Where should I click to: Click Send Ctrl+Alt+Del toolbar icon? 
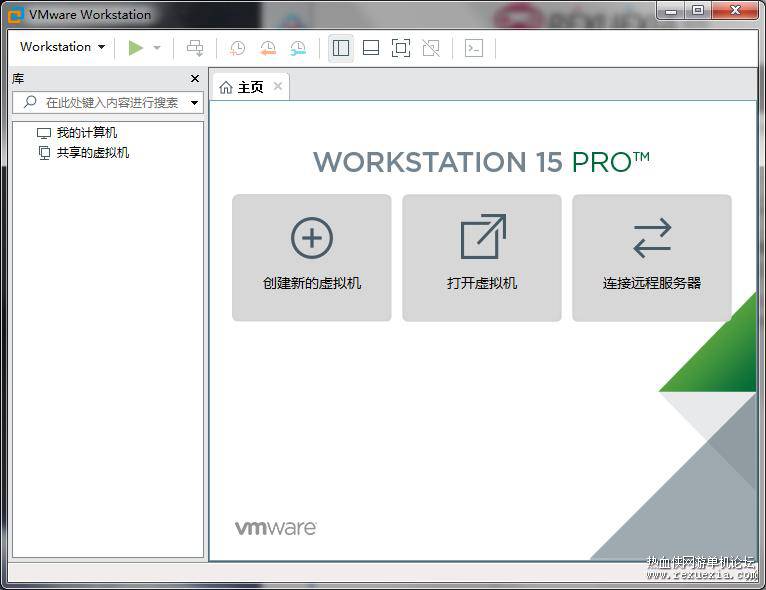[195, 48]
